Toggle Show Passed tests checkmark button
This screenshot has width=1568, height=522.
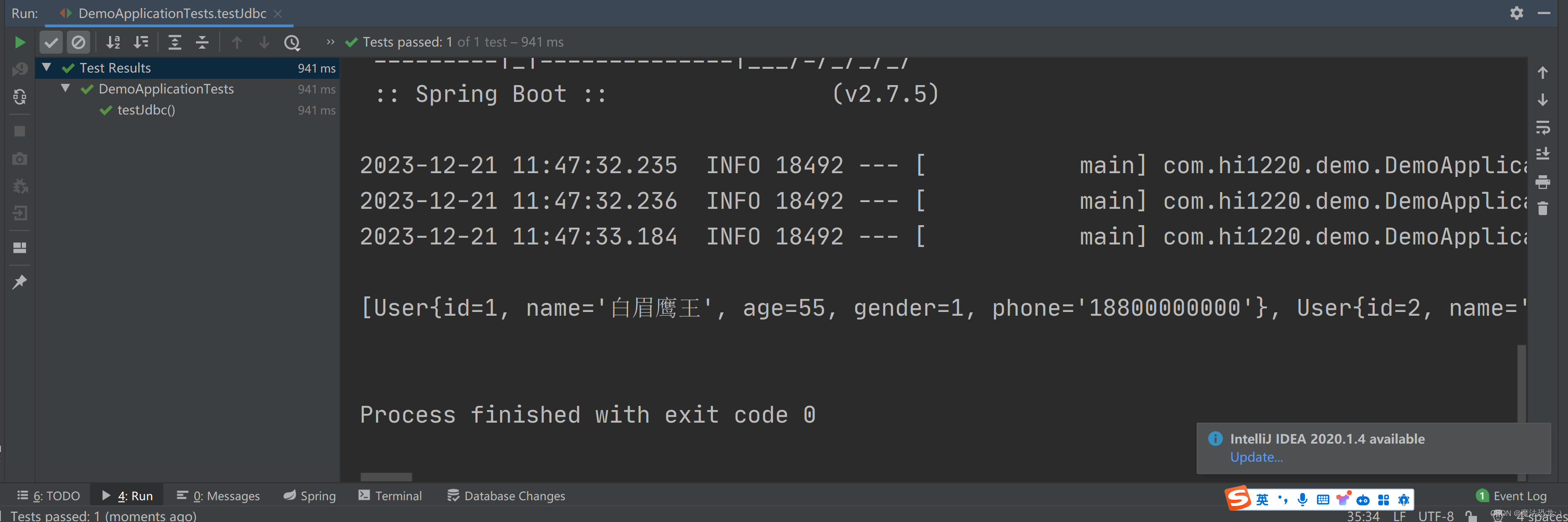click(x=51, y=42)
